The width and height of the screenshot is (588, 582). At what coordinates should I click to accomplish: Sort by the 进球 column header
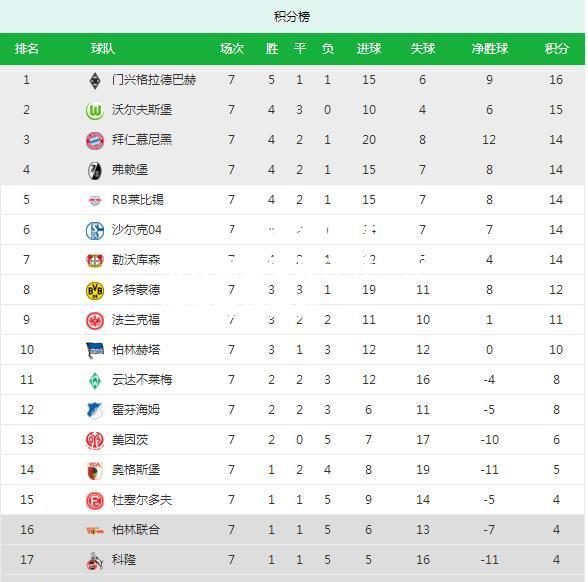pos(369,48)
